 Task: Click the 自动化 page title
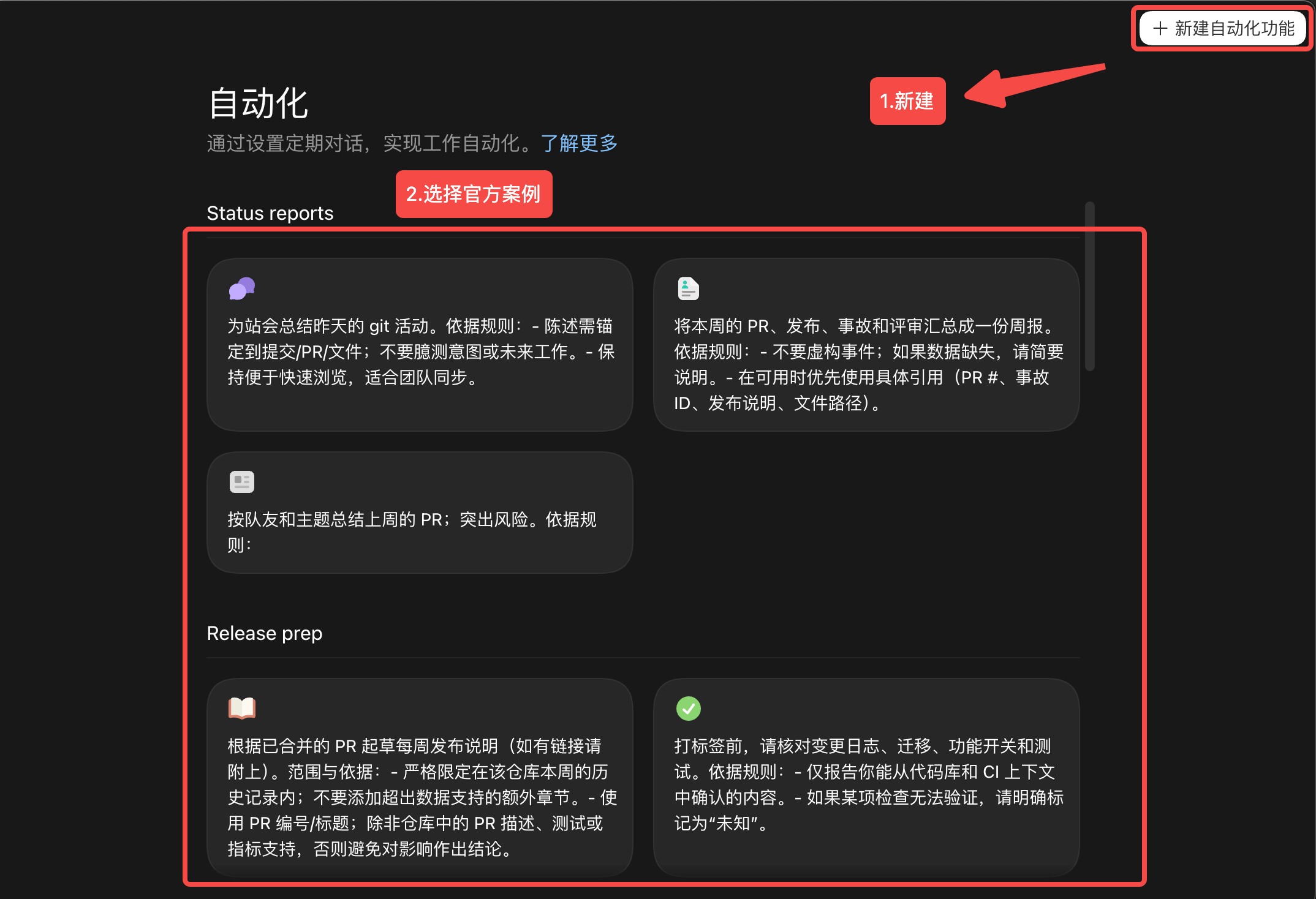[258, 103]
